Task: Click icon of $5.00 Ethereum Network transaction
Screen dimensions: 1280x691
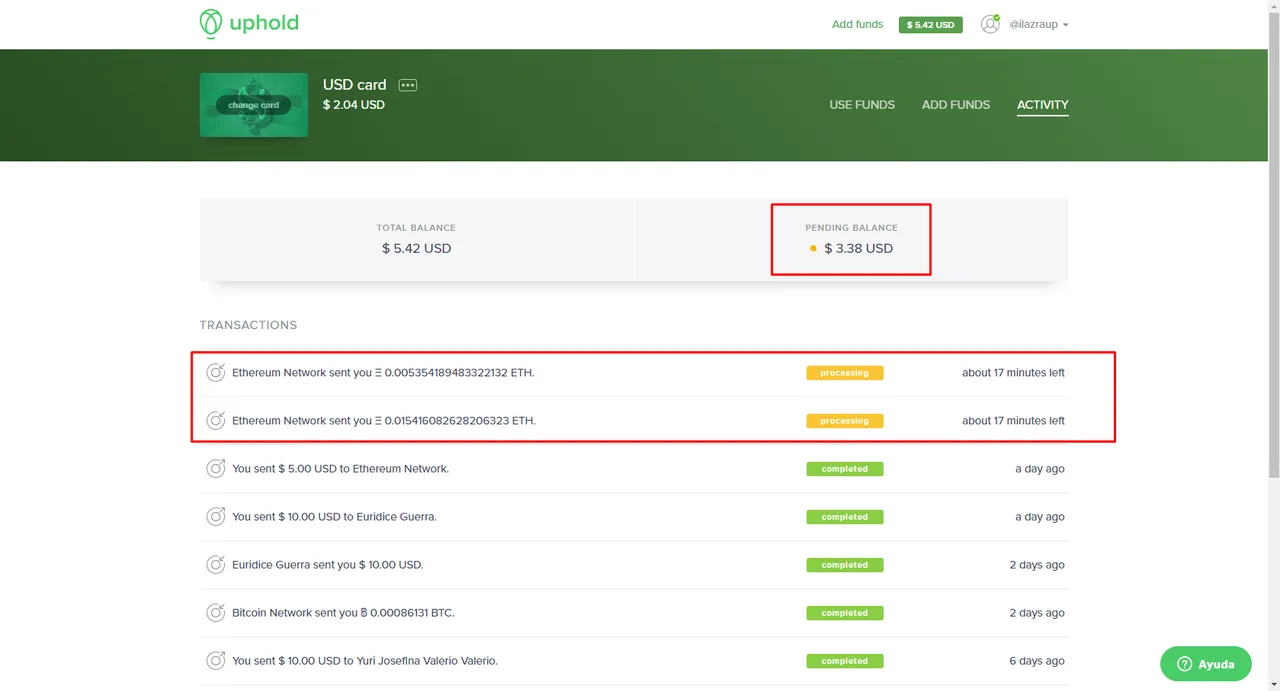Action: (215, 469)
